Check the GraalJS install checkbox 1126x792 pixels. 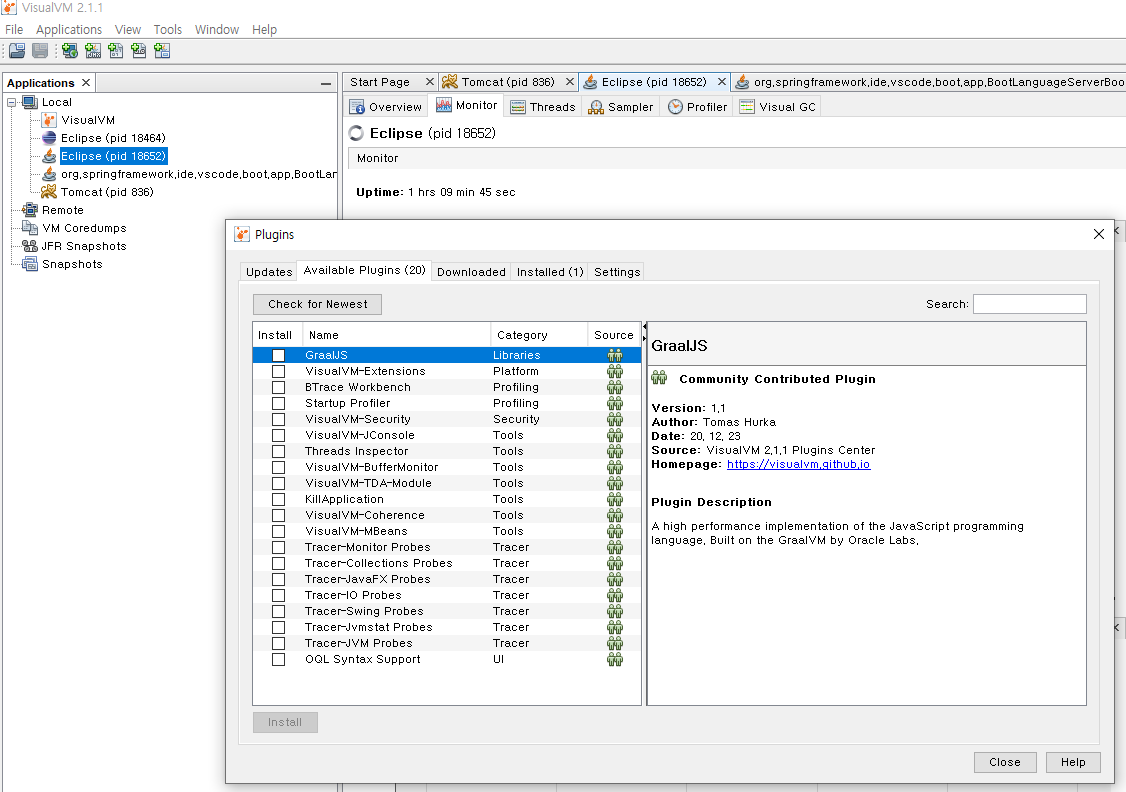pos(279,355)
